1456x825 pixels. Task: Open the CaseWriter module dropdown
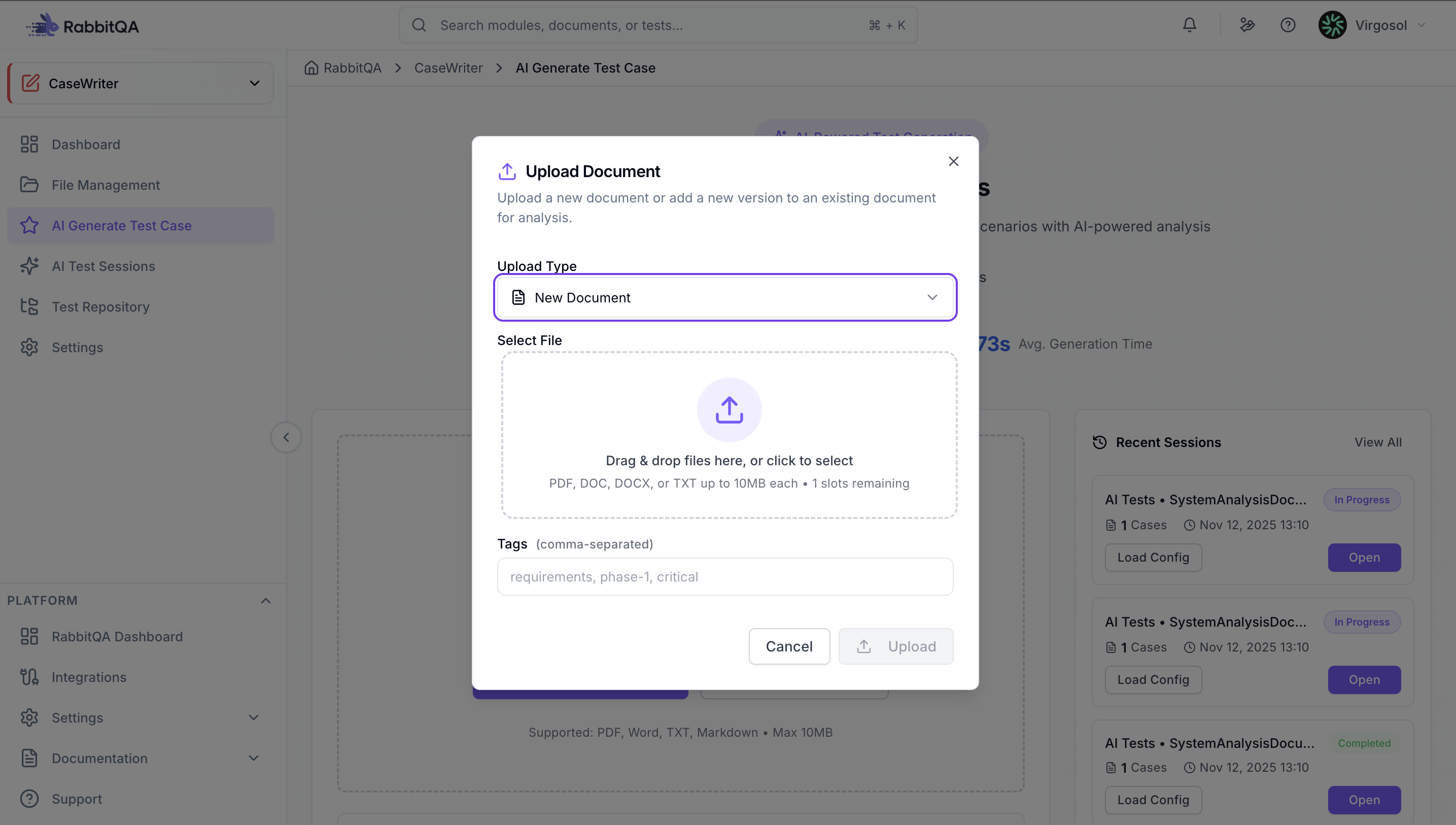[141, 83]
